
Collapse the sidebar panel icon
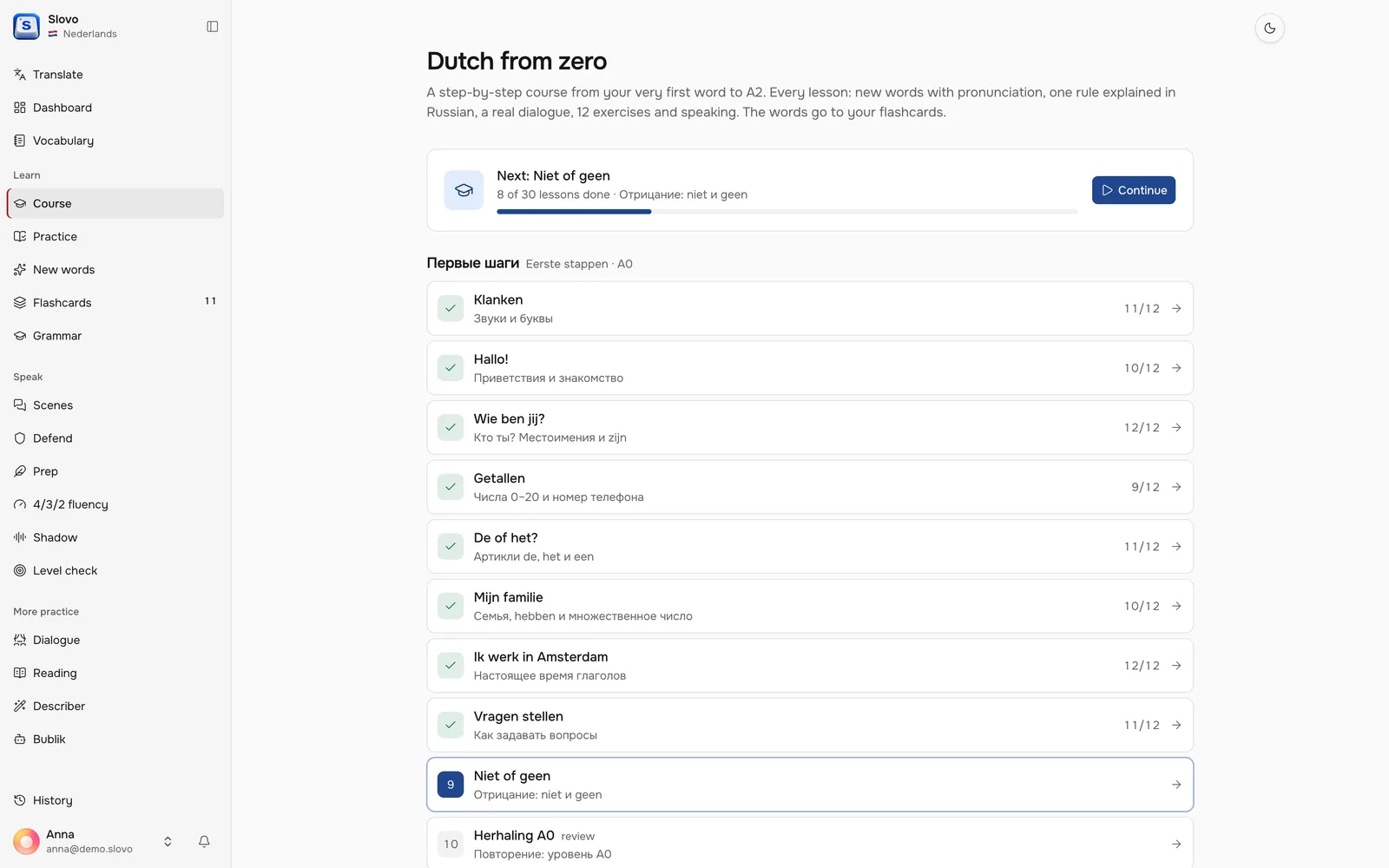click(x=212, y=27)
